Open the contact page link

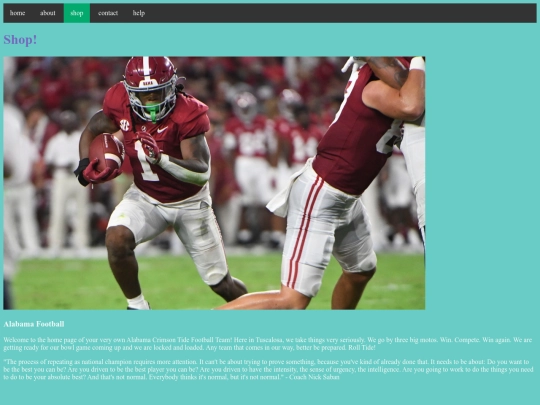[x=108, y=13]
